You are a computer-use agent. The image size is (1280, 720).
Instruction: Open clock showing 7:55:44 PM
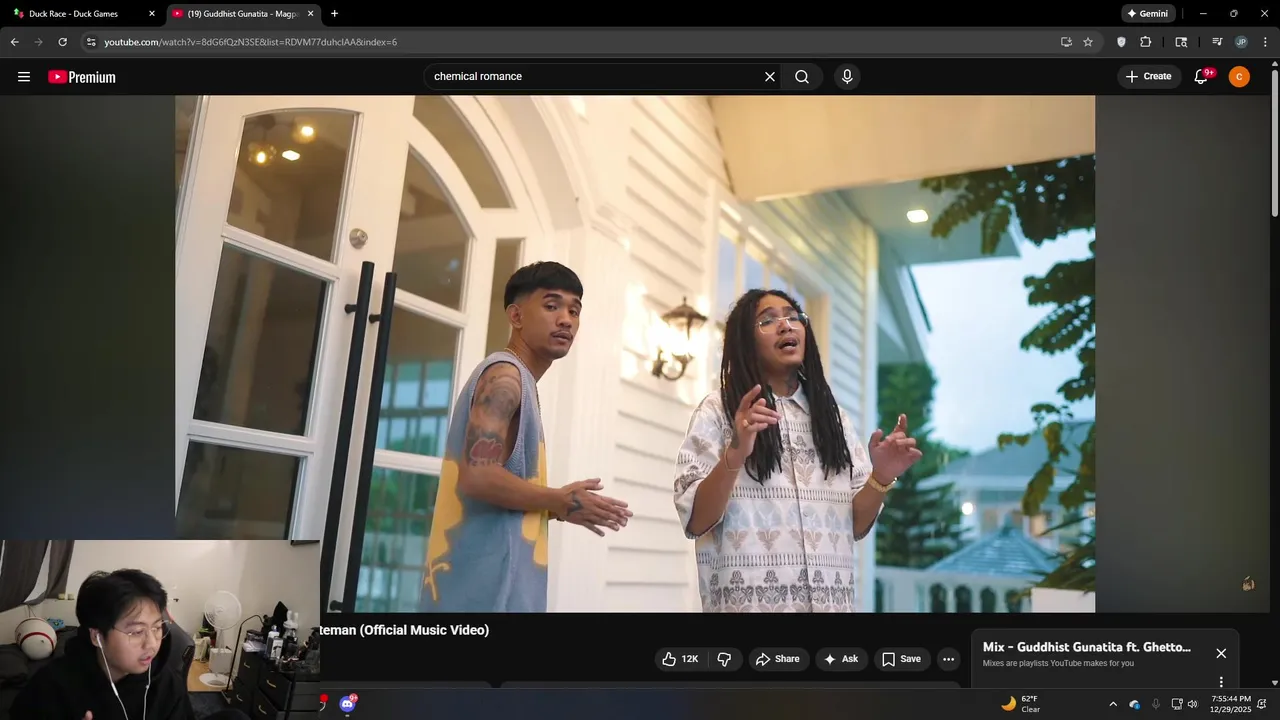click(x=1230, y=704)
